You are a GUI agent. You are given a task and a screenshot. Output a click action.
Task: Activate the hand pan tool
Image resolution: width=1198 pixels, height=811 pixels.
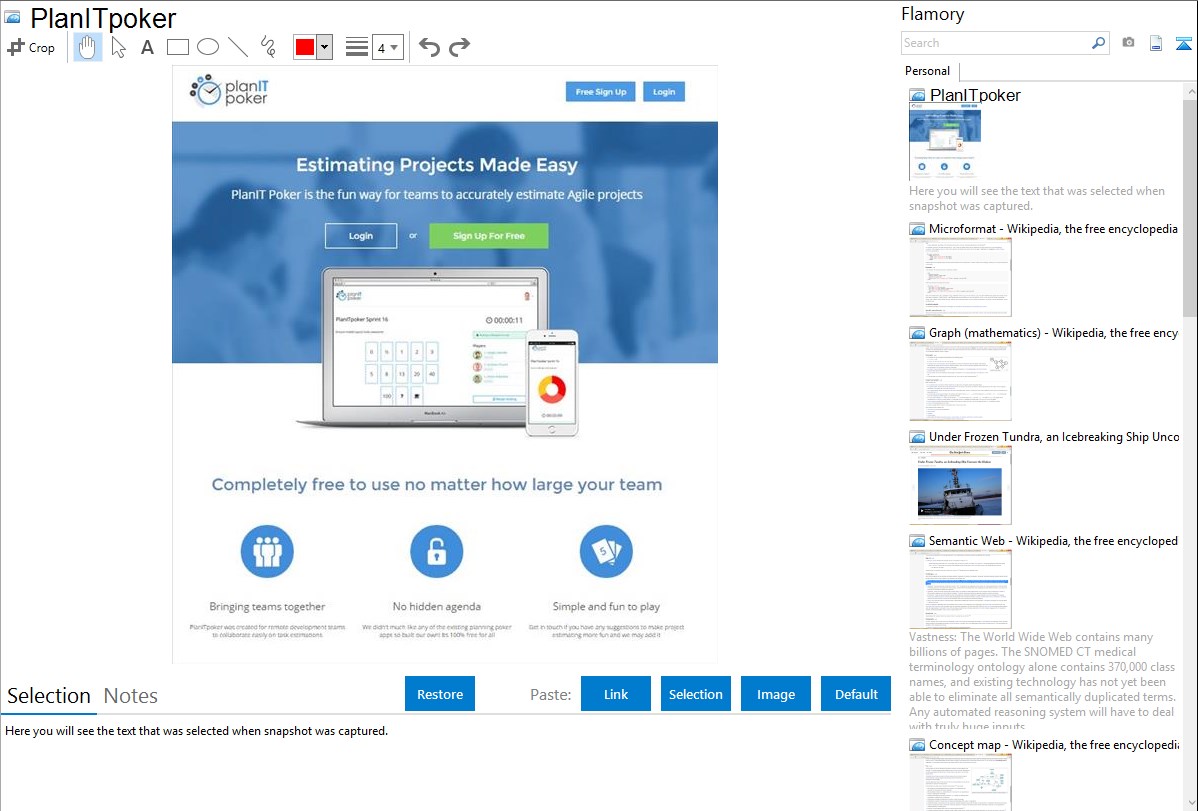(x=88, y=47)
